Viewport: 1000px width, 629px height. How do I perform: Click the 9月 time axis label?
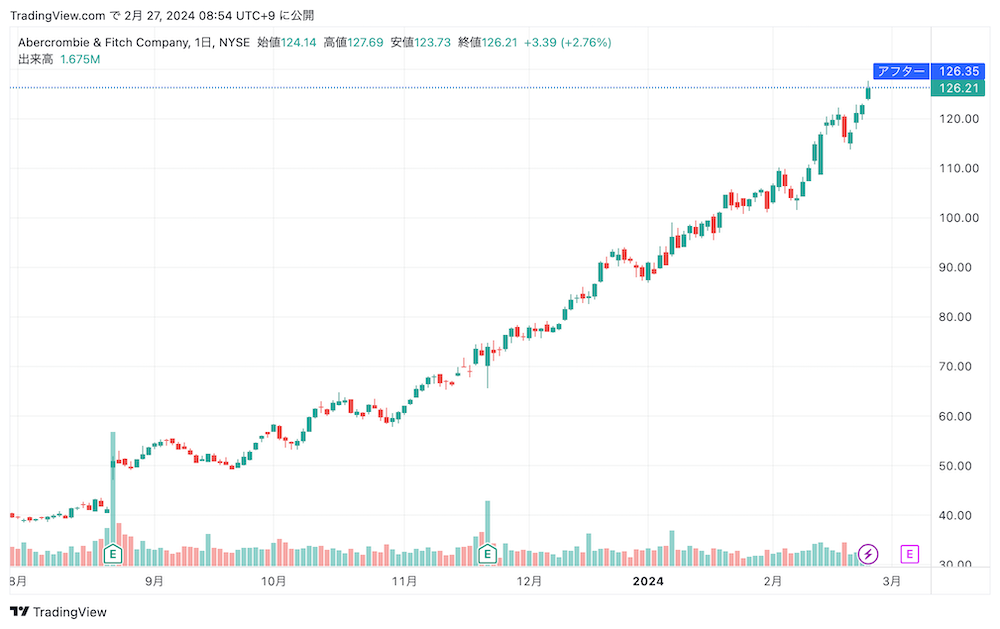154,581
